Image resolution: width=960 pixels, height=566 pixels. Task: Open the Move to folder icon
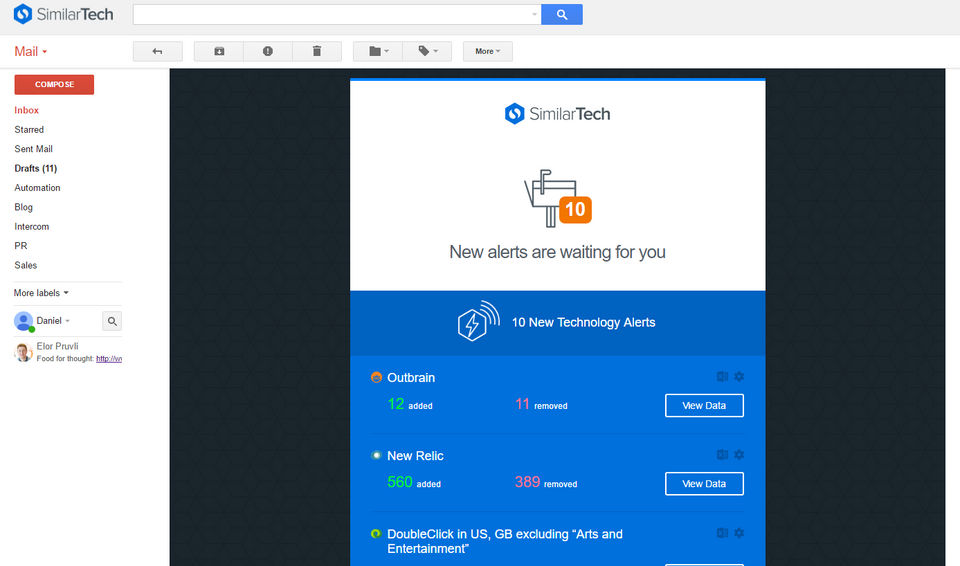tap(378, 51)
